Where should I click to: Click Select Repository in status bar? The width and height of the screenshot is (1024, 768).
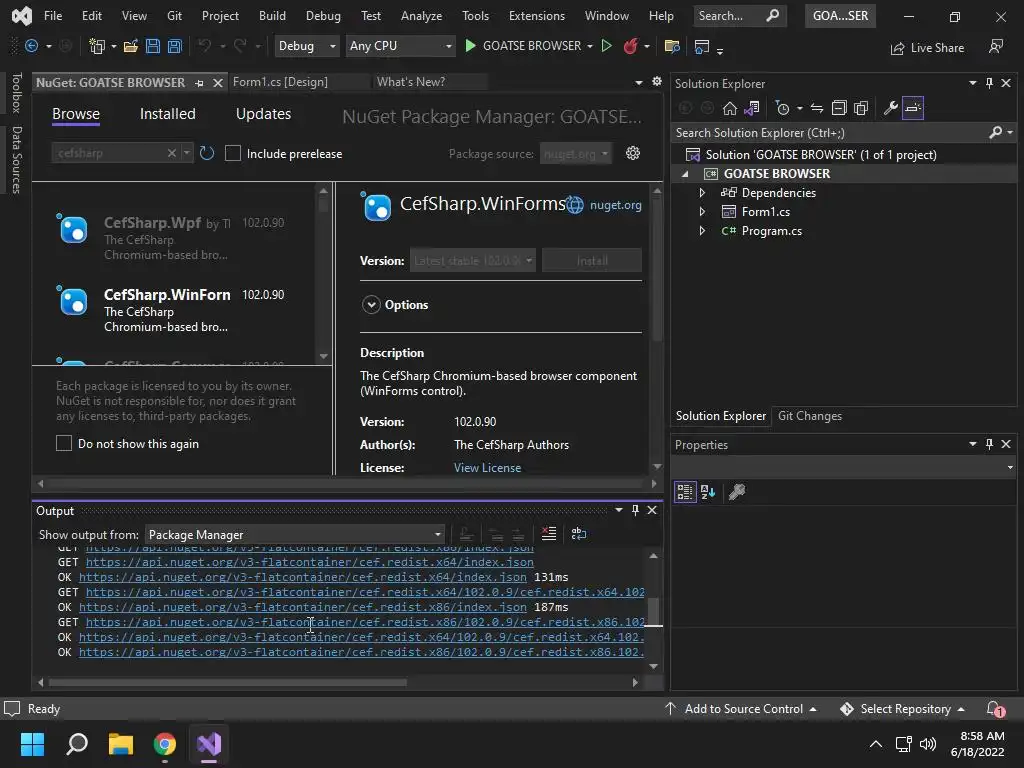[903, 709]
